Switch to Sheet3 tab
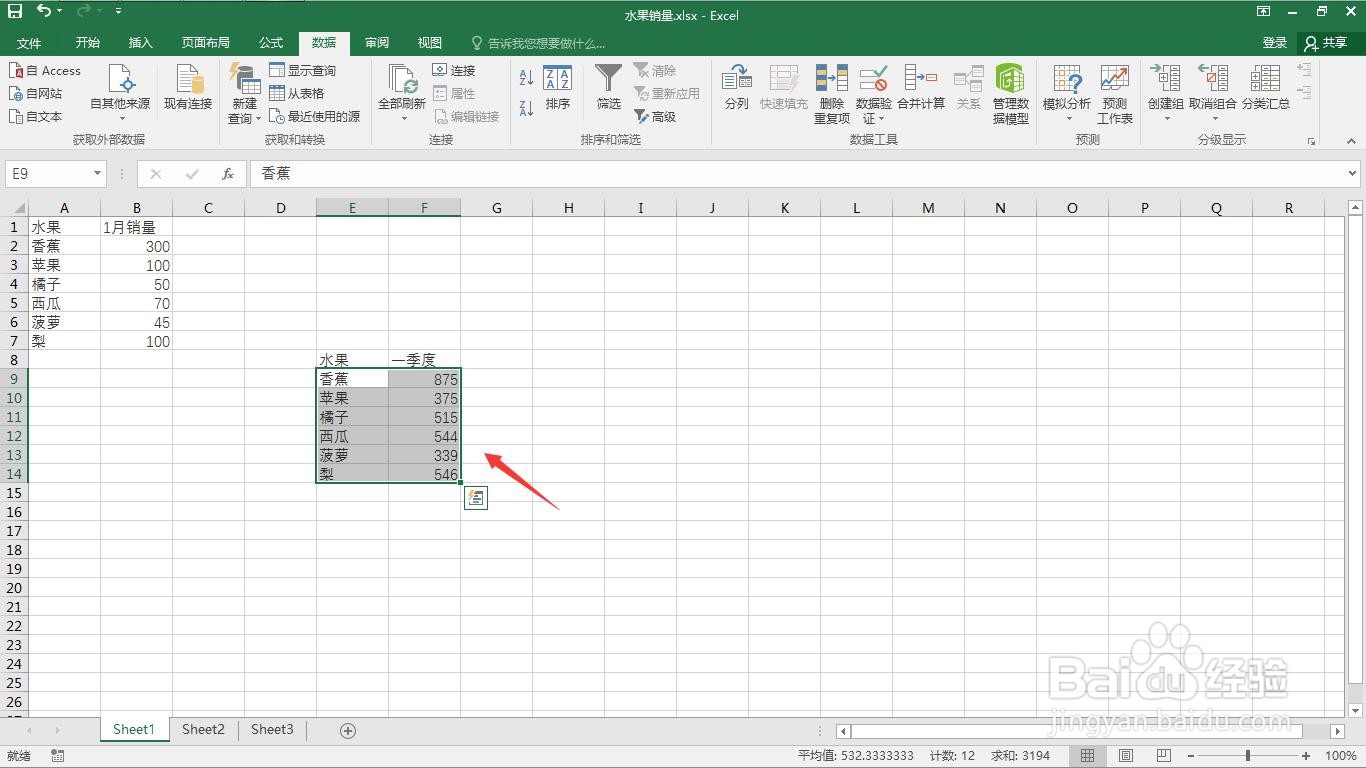1366x768 pixels. point(272,730)
